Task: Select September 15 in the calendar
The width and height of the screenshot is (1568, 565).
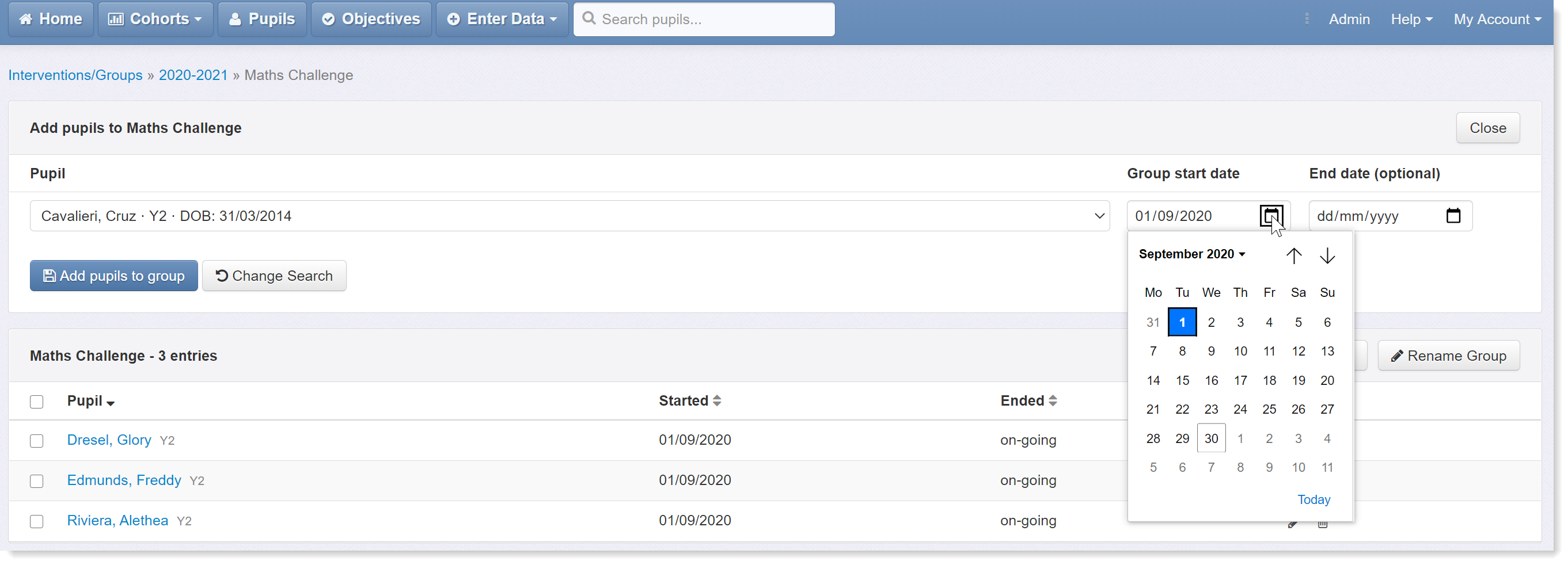Action: coord(1182,380)
